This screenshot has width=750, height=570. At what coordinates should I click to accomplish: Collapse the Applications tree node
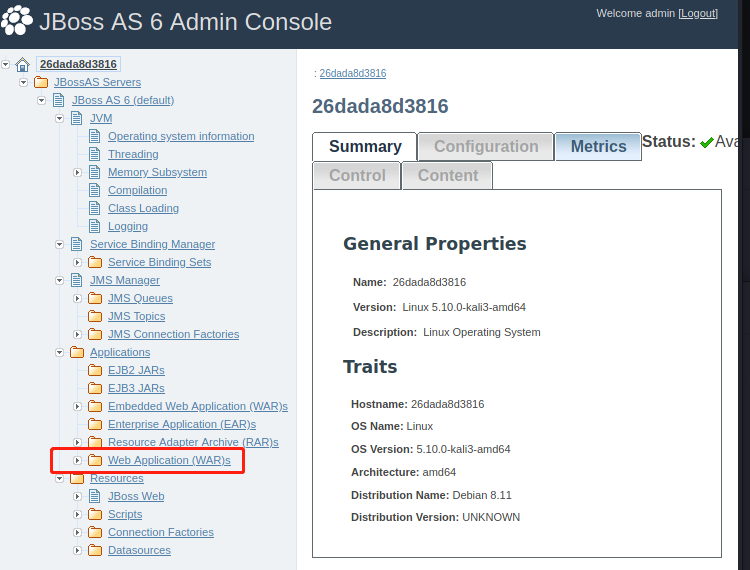pyautogui.click(x=60, y=352)
